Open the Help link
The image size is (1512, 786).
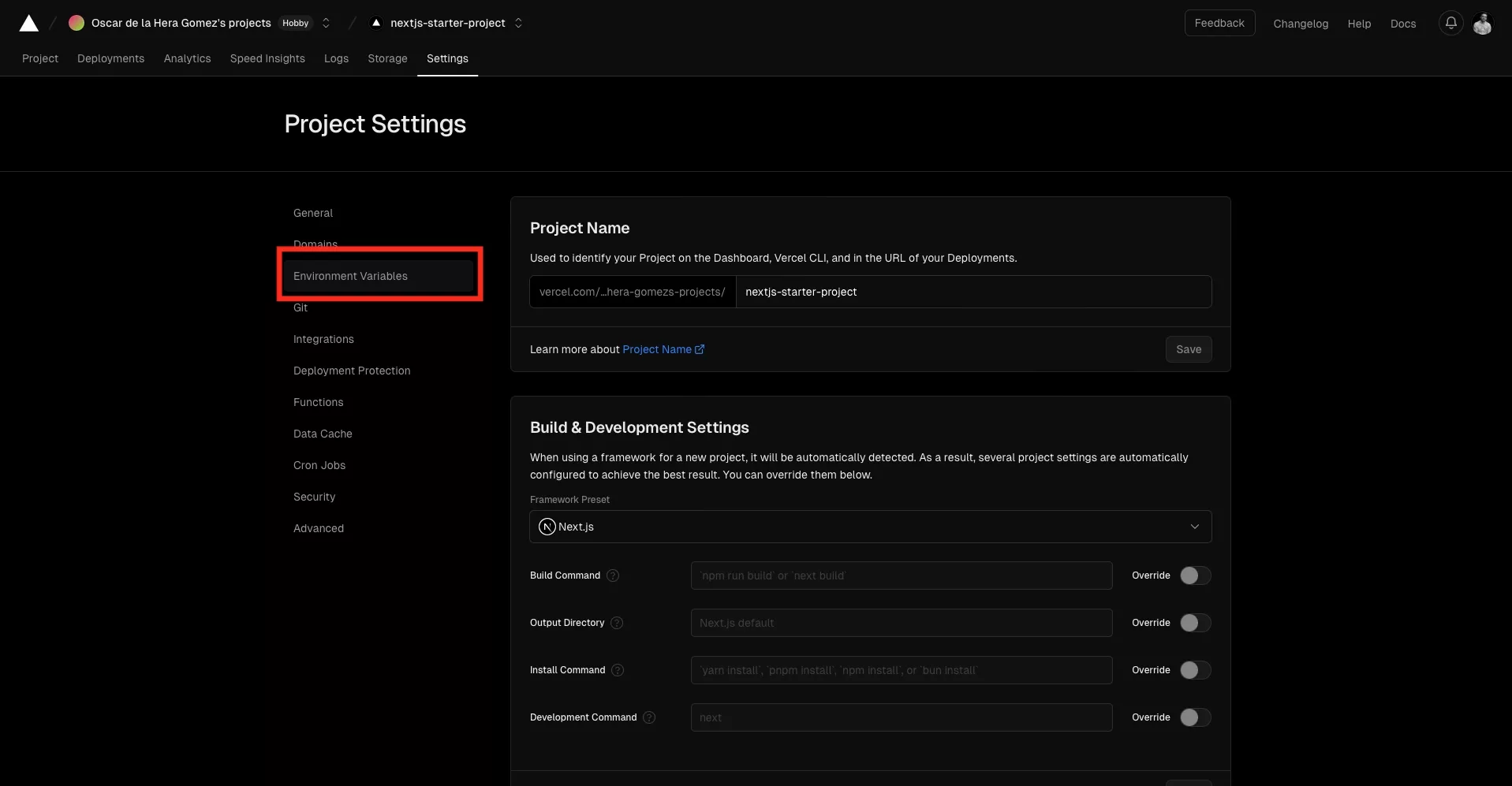pyautogui.click(x=1359, y=24)
